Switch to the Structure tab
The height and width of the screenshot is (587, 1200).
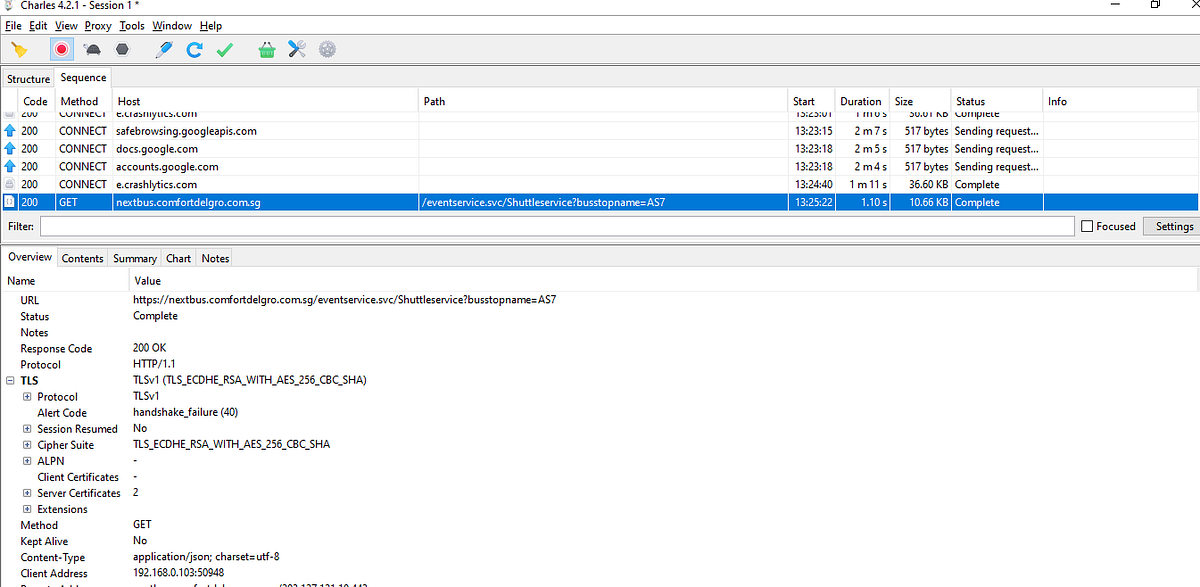click(x=28, y=77)
